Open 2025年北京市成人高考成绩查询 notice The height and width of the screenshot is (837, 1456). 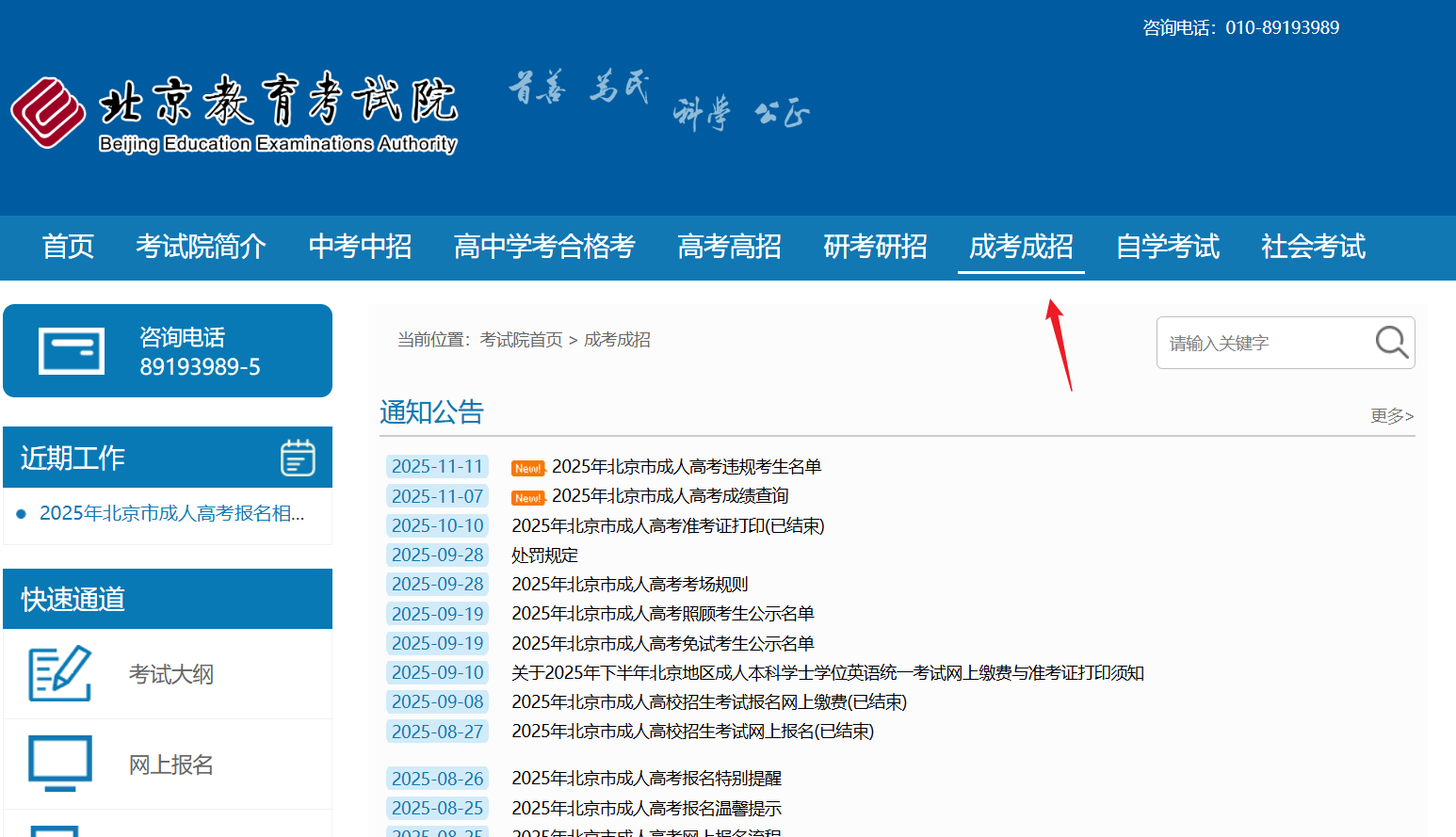[670, 496]
